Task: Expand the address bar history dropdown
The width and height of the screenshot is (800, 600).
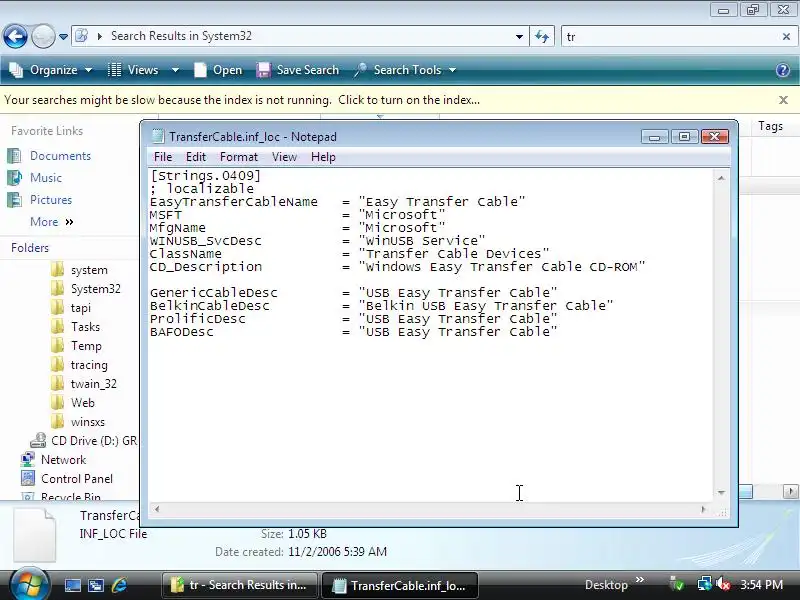Action: (519, 37)
